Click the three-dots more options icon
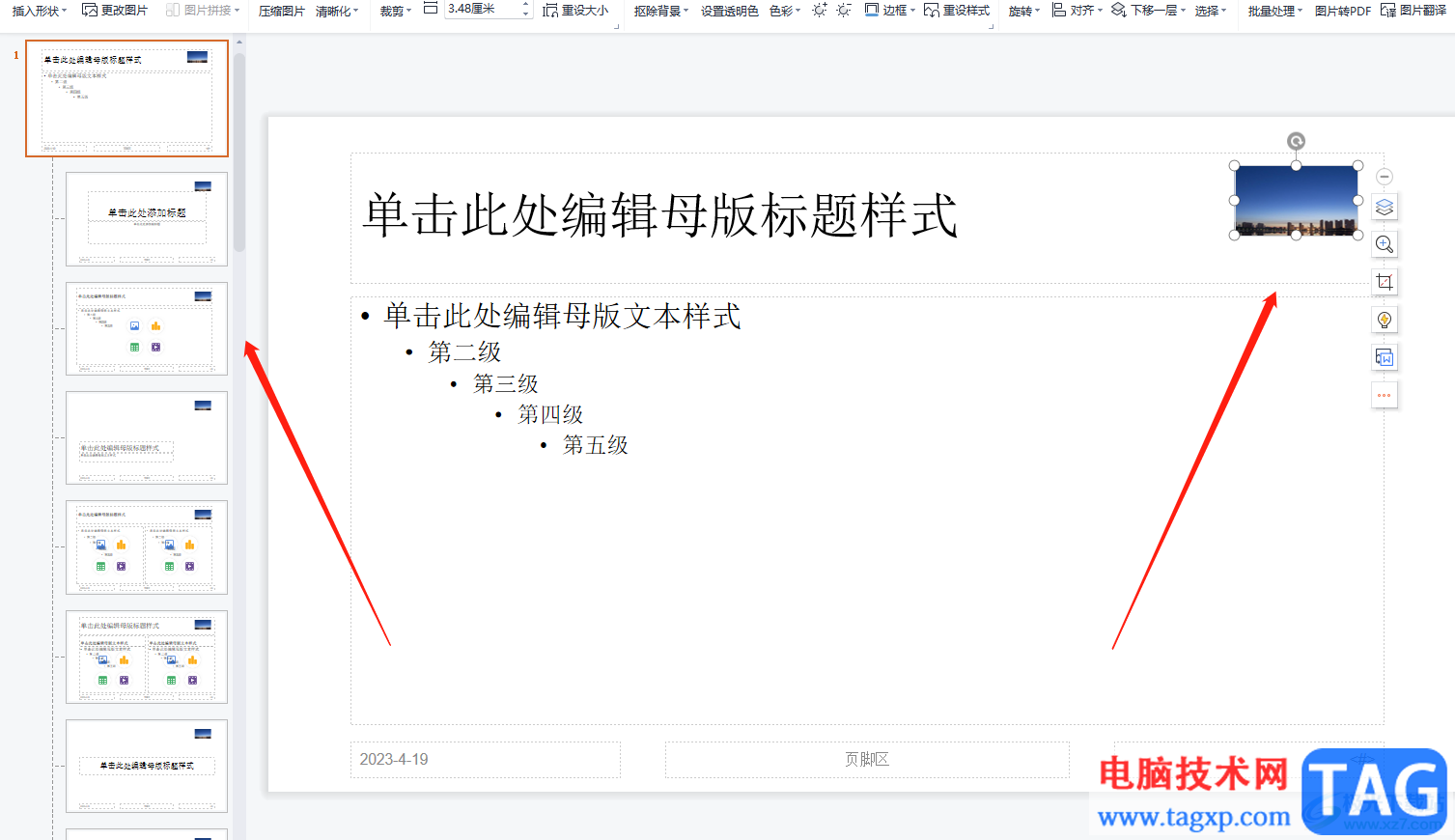Screen dimensions: 1455x840 tap(1385, 395)
